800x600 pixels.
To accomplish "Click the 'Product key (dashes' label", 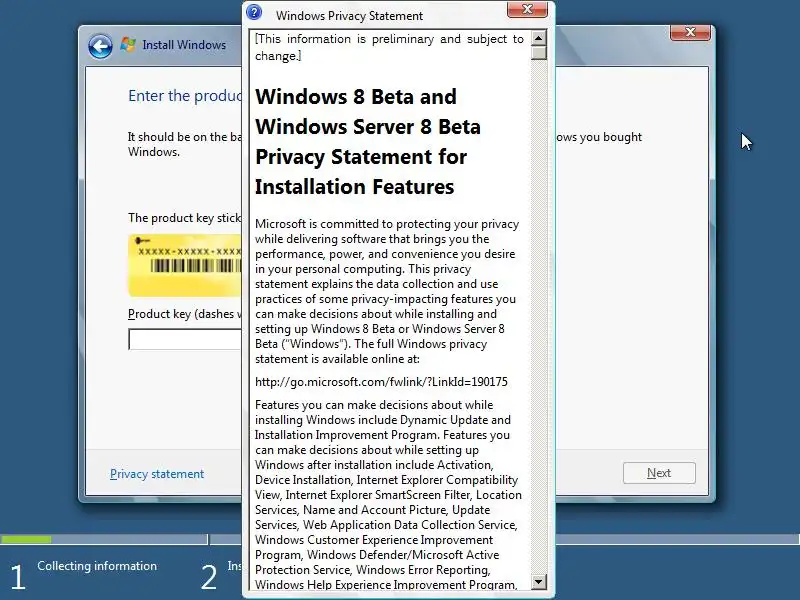I will tap(184, 314).
